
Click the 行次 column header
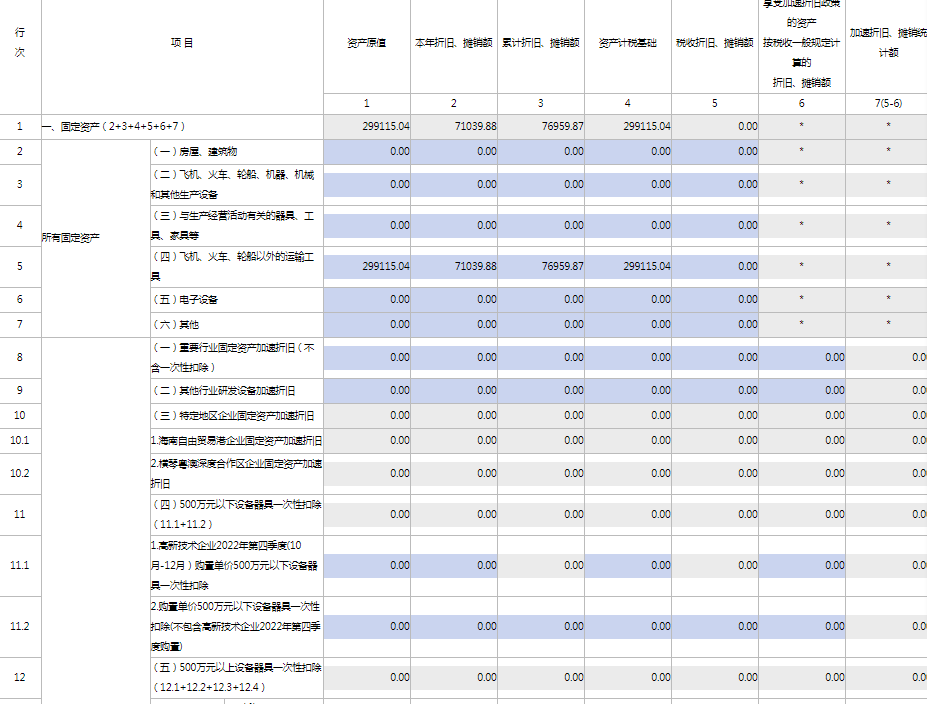click(x=20, y=43)
